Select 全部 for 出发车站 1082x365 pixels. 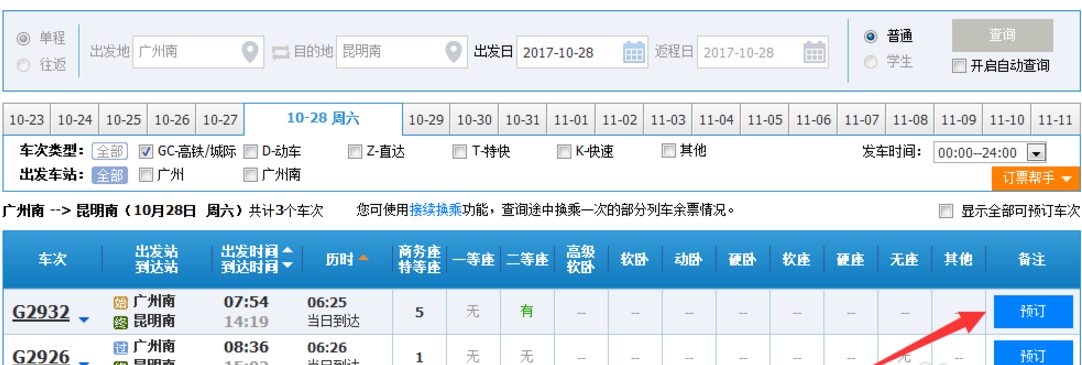(110, 175)
